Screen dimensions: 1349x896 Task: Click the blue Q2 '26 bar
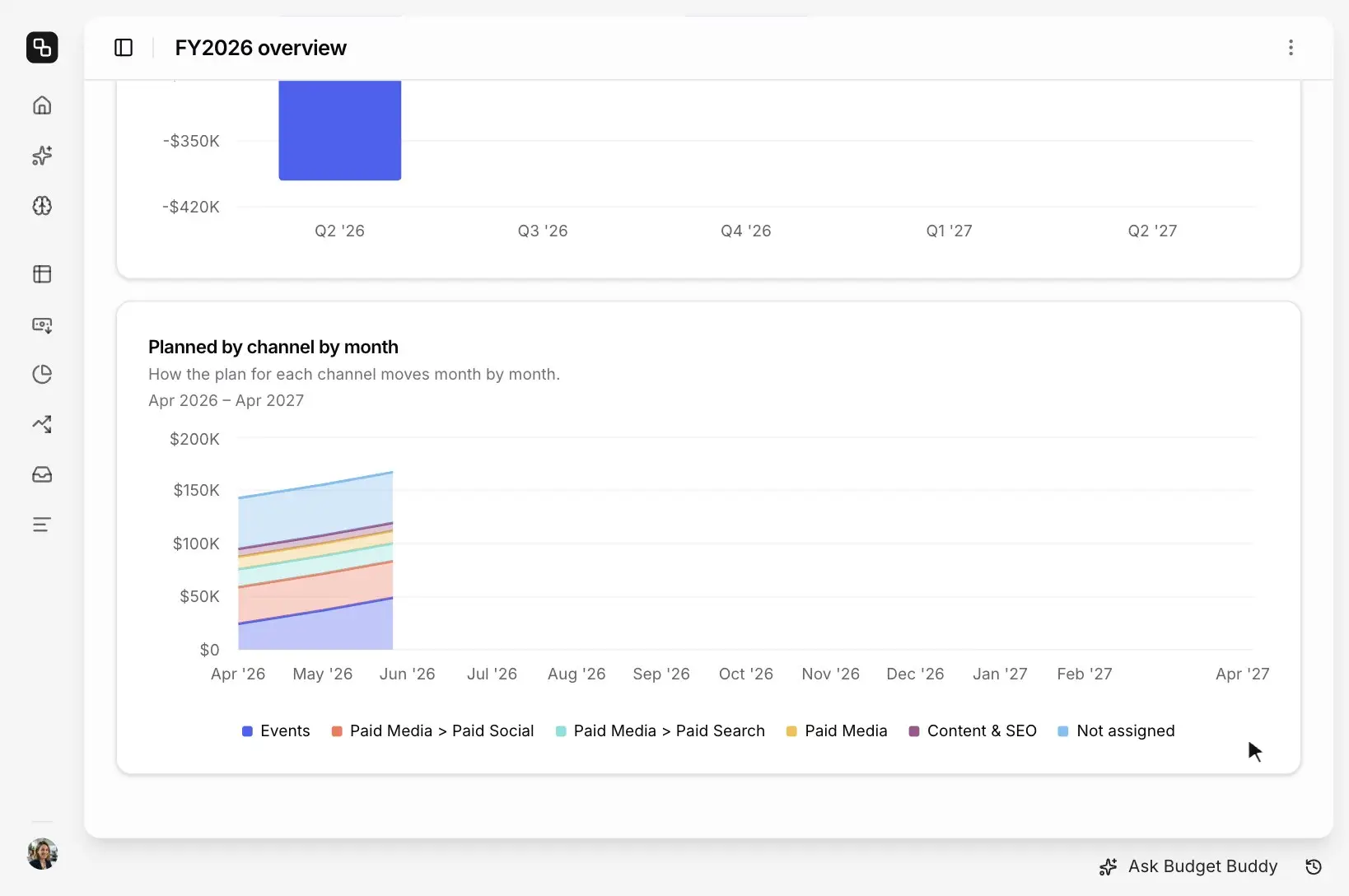340,130
